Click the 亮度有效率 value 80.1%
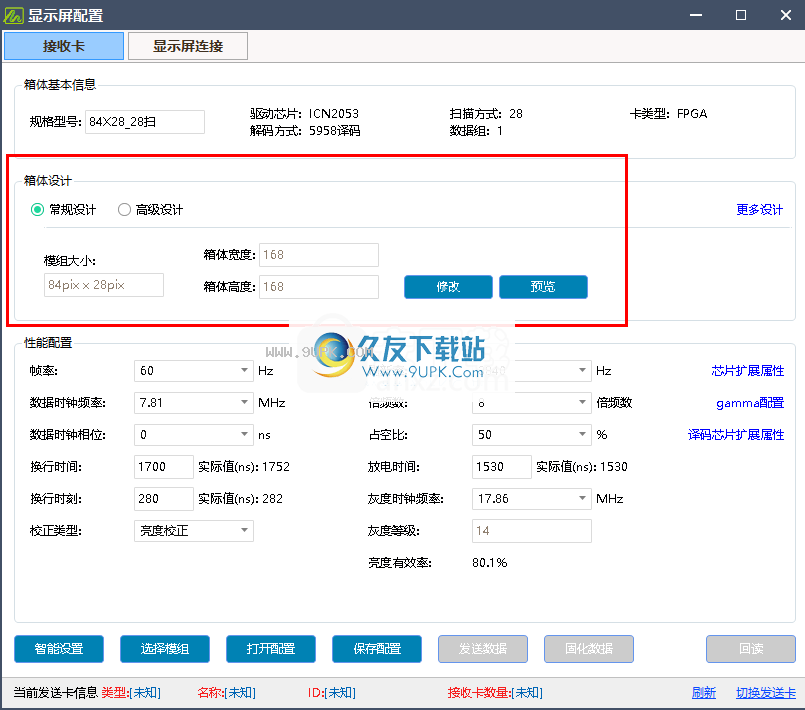 490,563
